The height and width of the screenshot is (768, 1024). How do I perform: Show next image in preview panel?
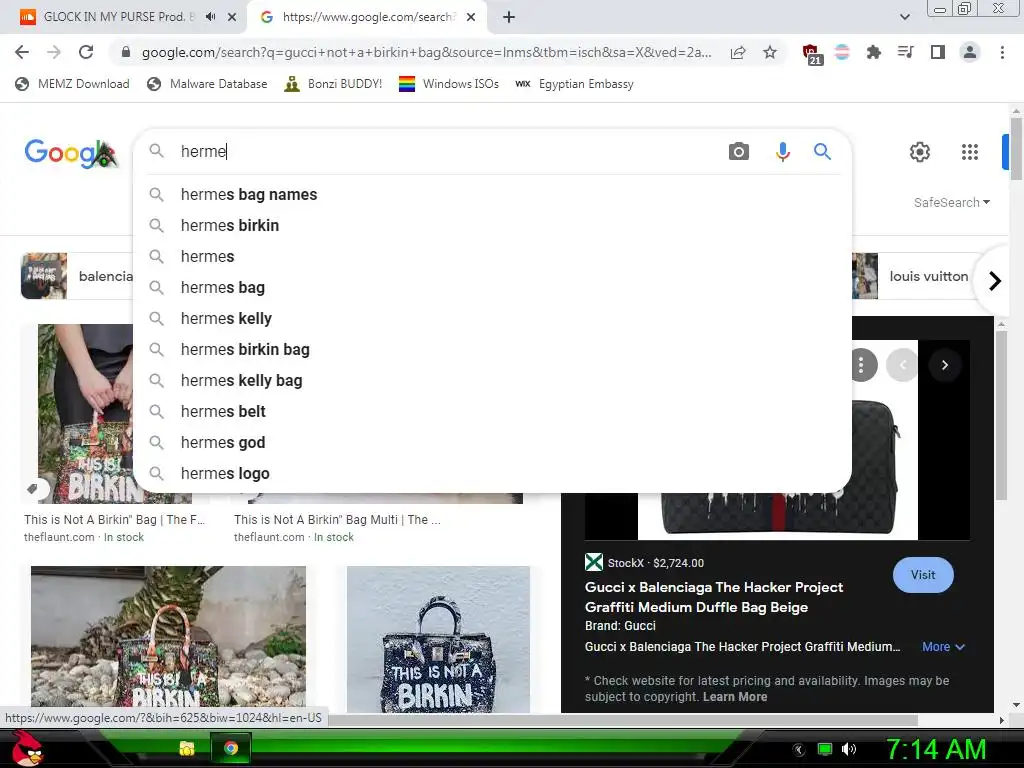(944, 365)
